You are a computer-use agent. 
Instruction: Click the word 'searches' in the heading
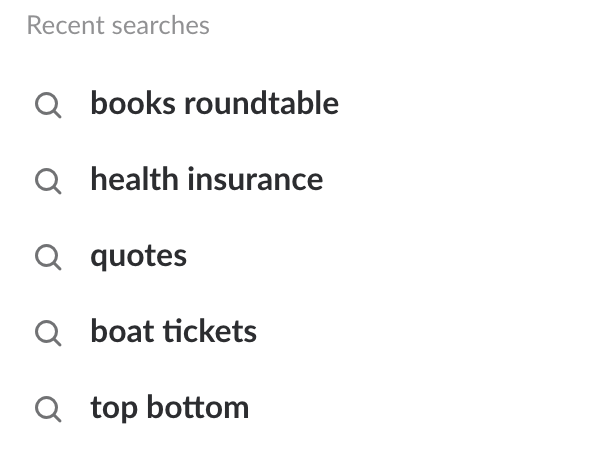(161, 25)
